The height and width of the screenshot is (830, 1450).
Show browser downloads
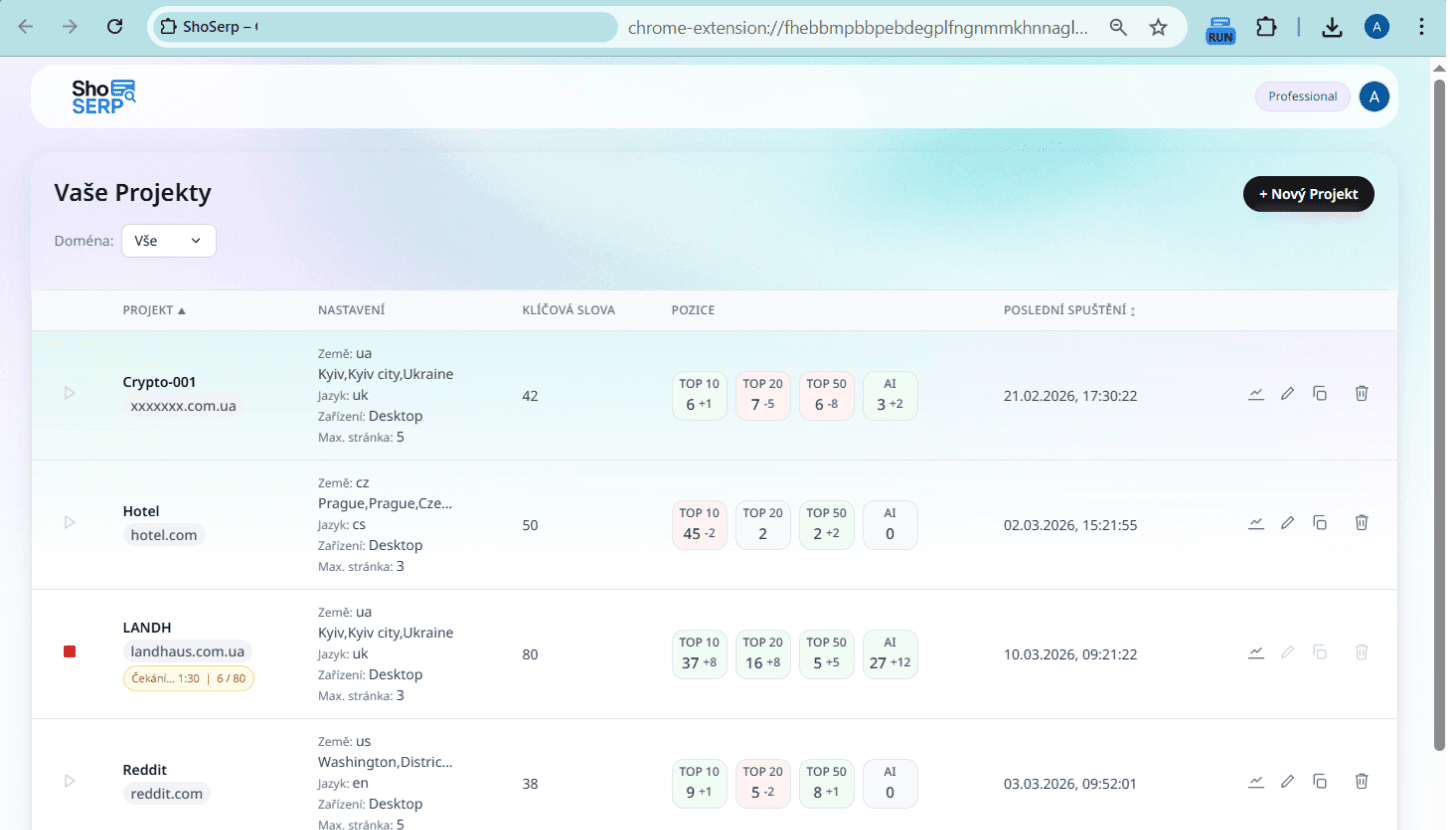pos(1332,28)
